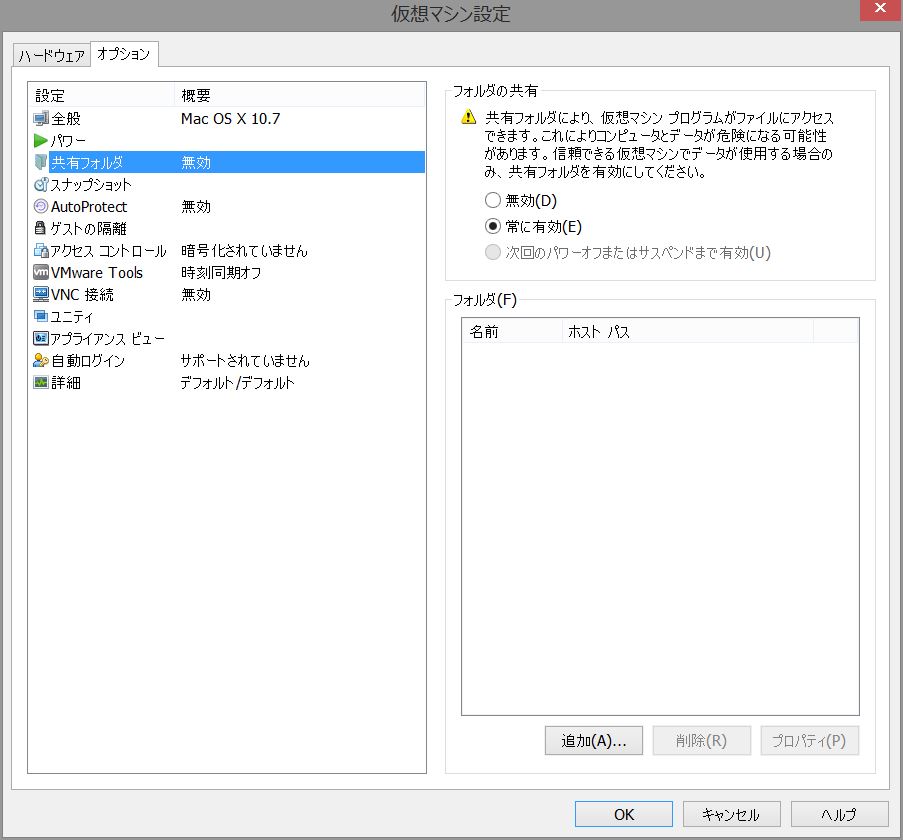903x840 pixels.
Task: Select the AutoProtect settings row
Action: 227,206
